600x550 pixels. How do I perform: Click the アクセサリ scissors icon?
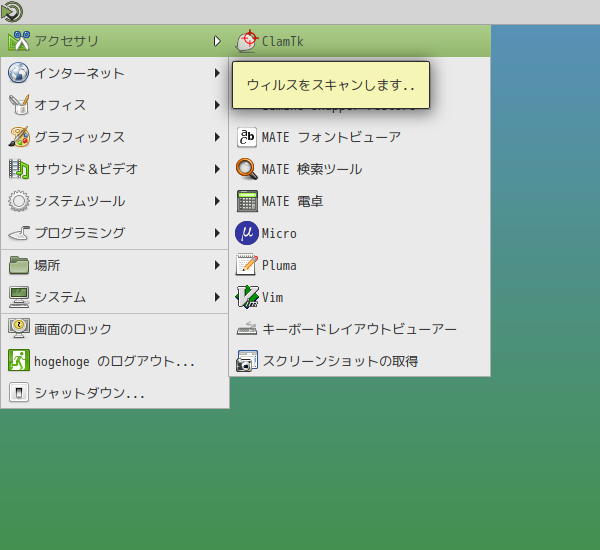point(18,41)
